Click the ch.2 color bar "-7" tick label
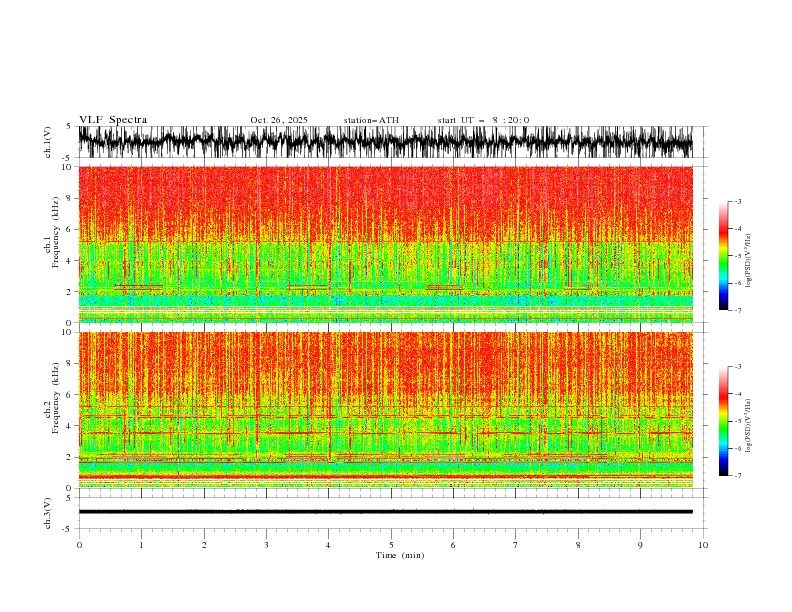This screenshot has width=792, height=612. click(738, 475)
